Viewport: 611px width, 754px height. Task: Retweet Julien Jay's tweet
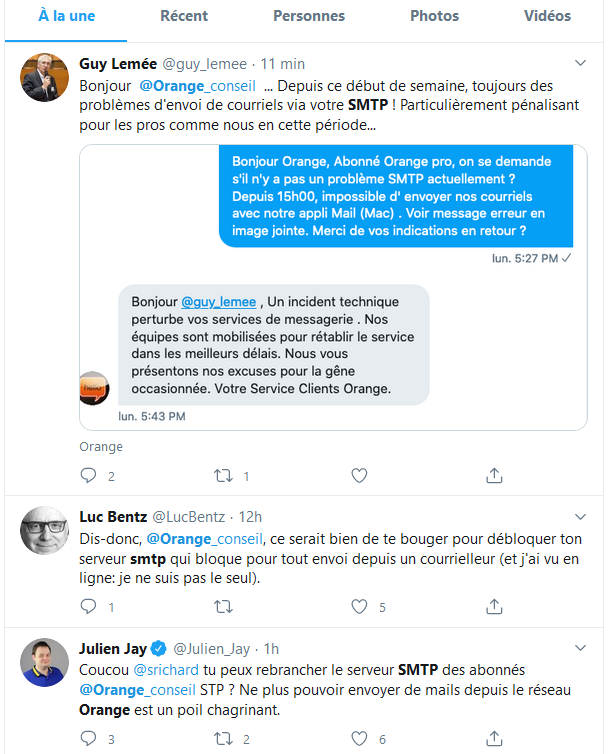click(224, 738)
